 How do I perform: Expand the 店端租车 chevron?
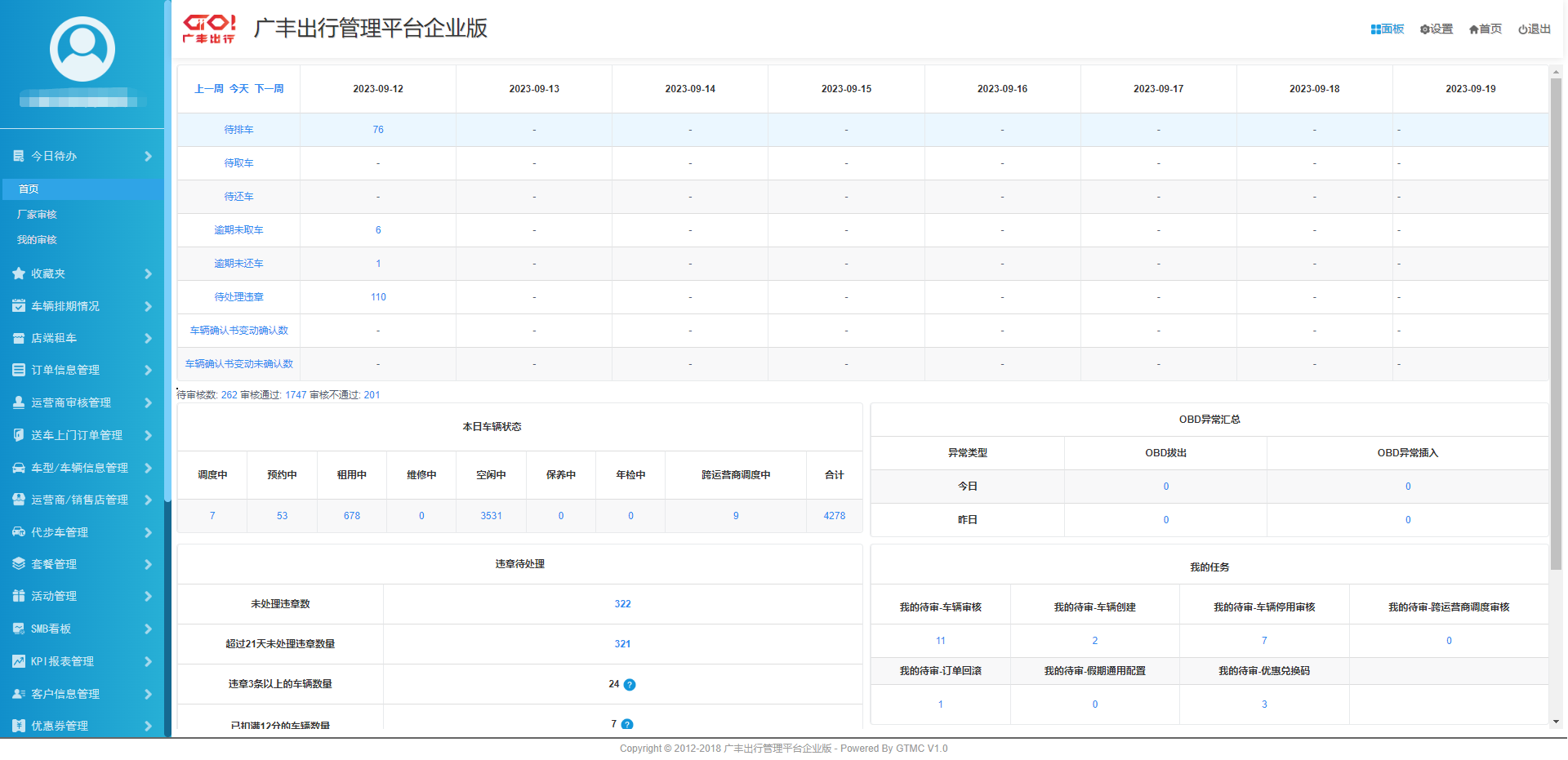point(148,338)
